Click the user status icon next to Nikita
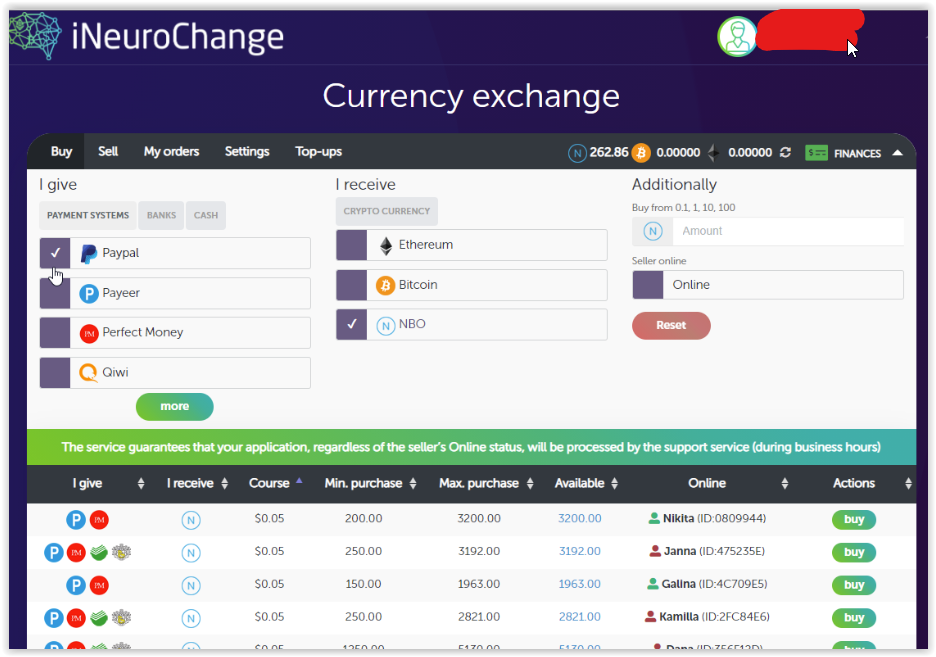936x657 pixels. tap(654, 518)
